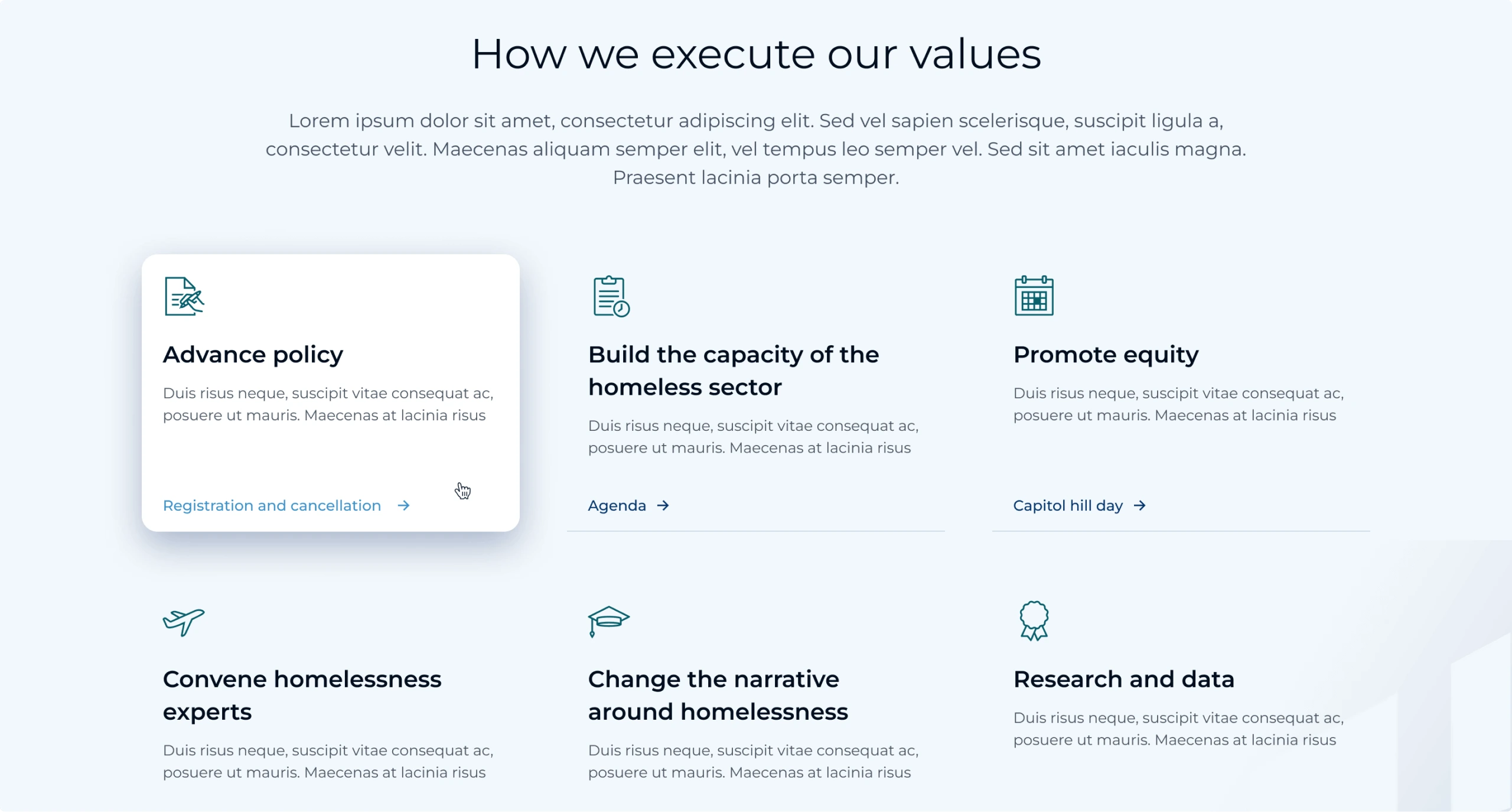Open the Registration and cancellation link
This screenshot has height=812, width=1512.
[272, 506]
